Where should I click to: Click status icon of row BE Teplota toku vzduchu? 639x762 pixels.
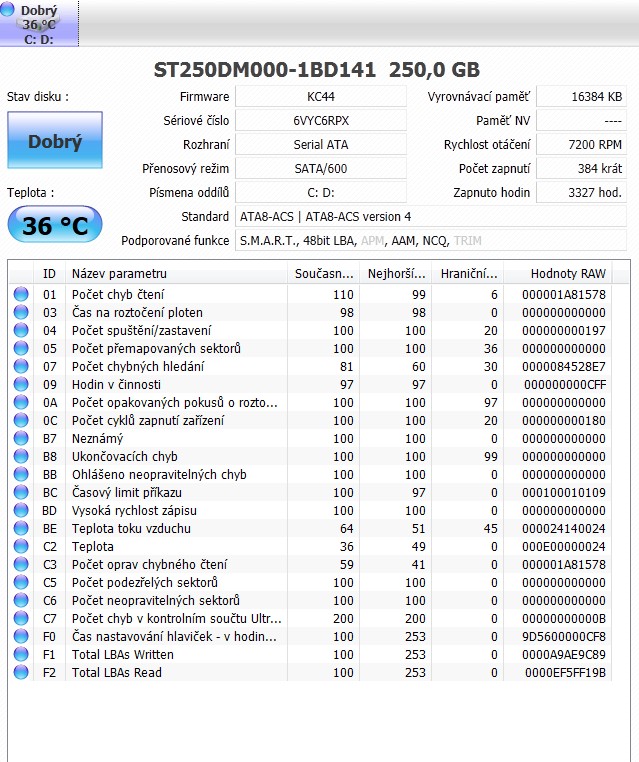tap(21, 528)
